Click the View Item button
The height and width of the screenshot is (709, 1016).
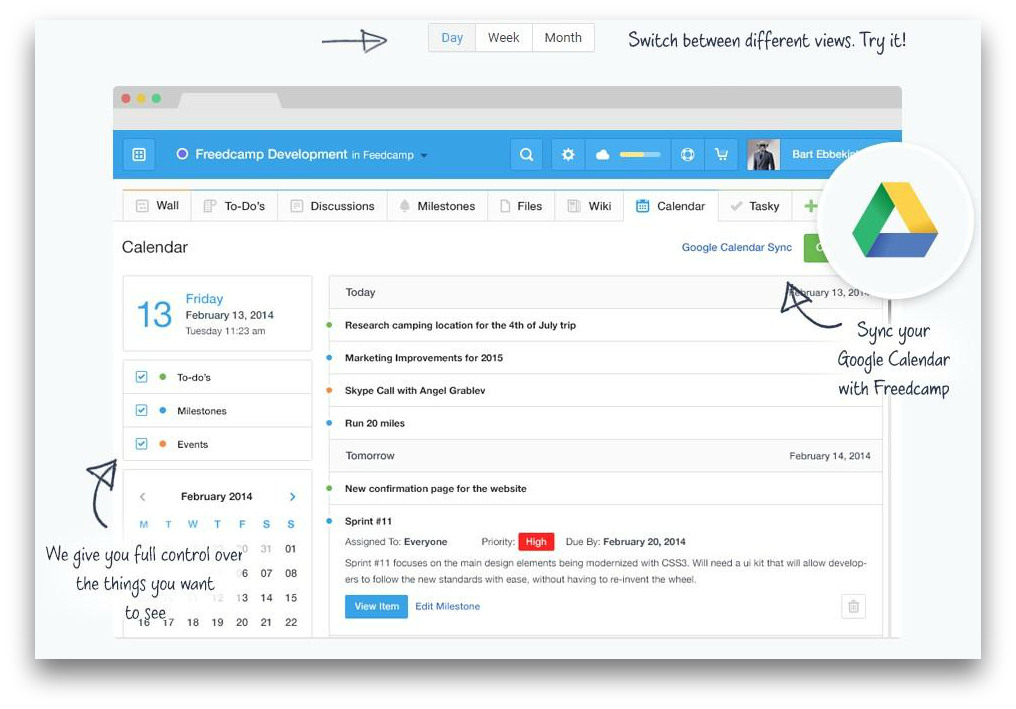[376, 606]
